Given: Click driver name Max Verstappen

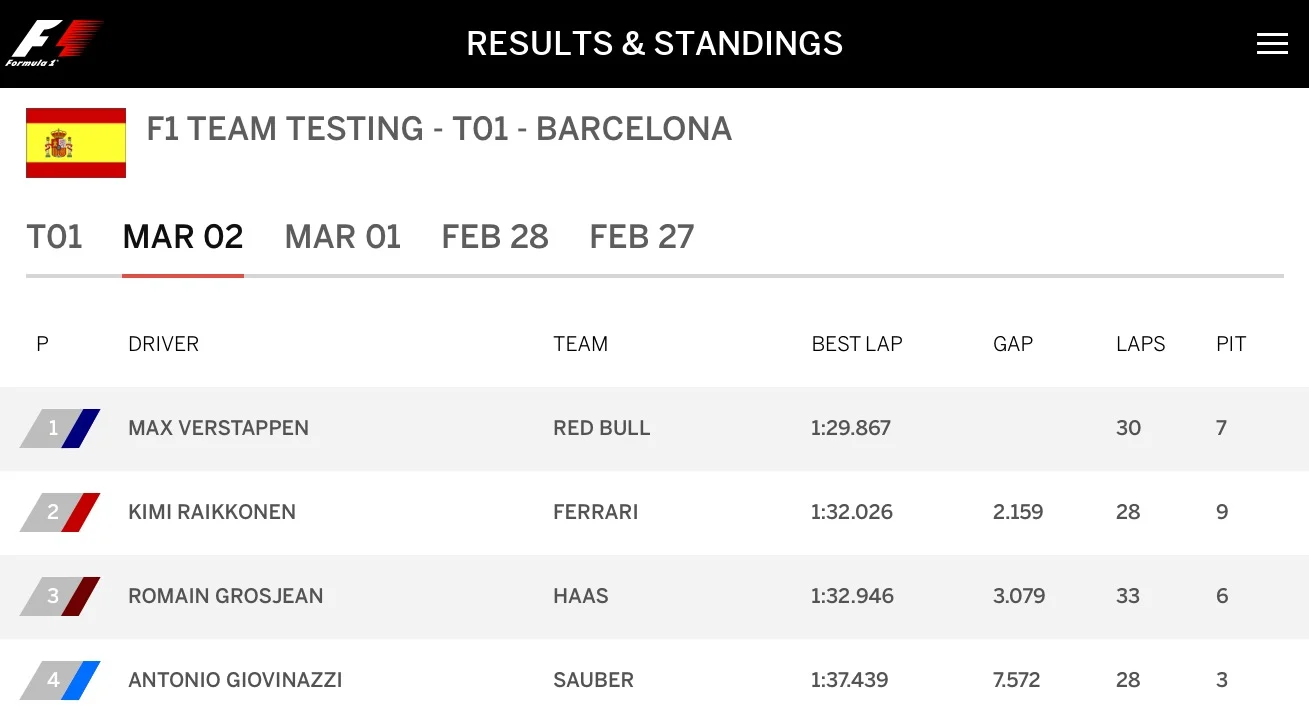Looking at the screenshot, I should coord(218,428).
